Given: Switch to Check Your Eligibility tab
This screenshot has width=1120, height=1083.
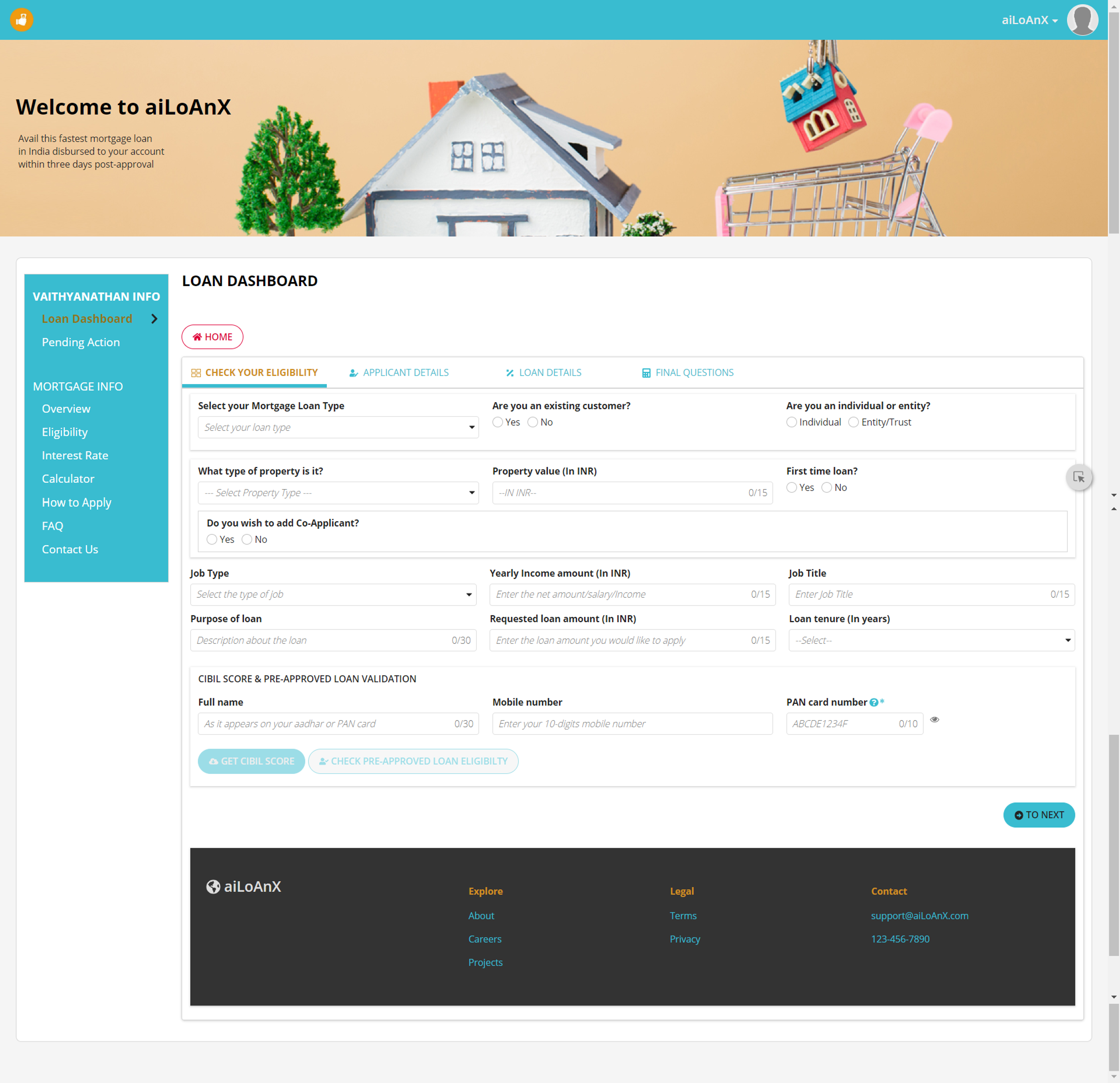Looking at the screenshot, I should pos(254,373).
